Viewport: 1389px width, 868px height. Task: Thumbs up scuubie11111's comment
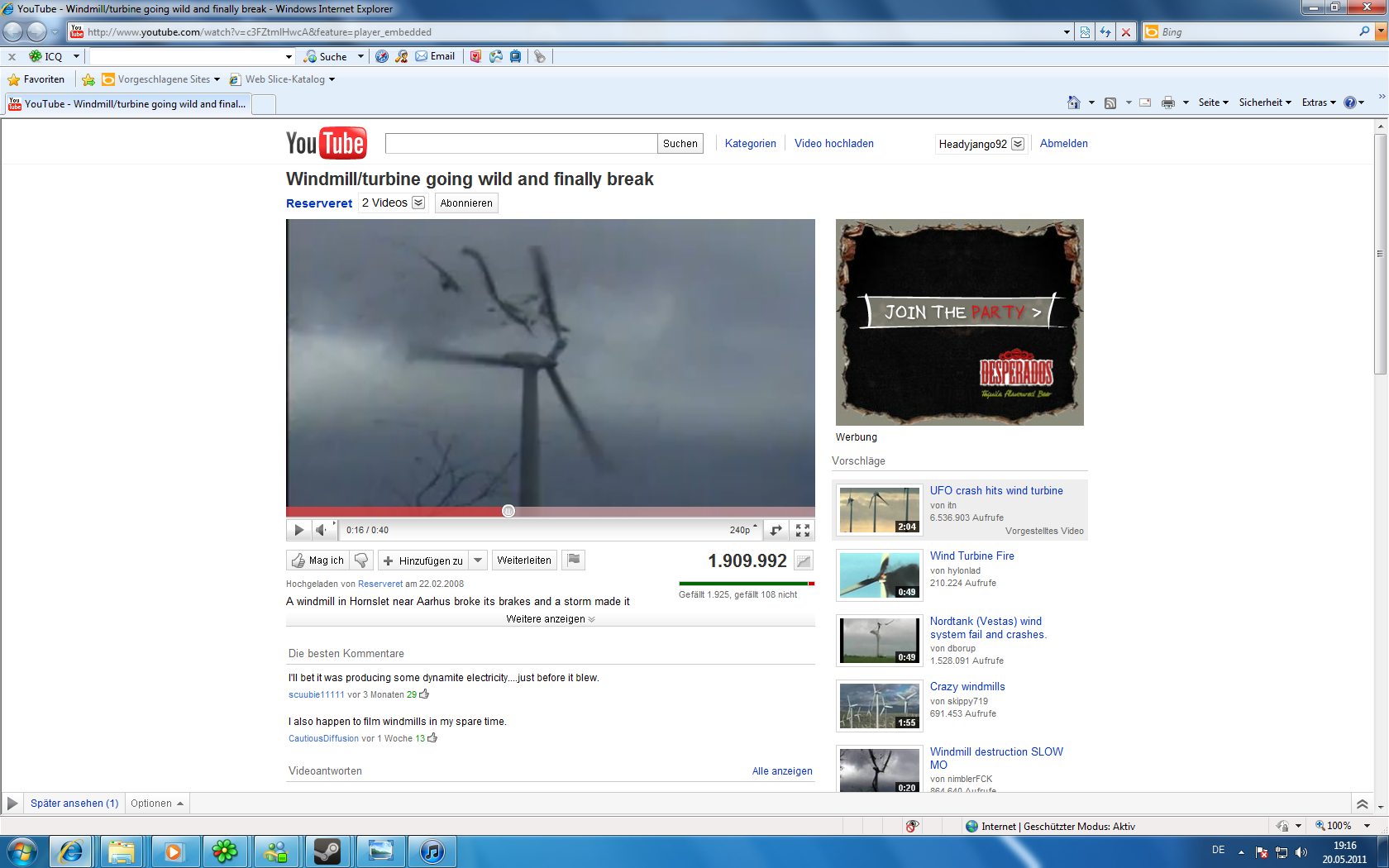424,694
